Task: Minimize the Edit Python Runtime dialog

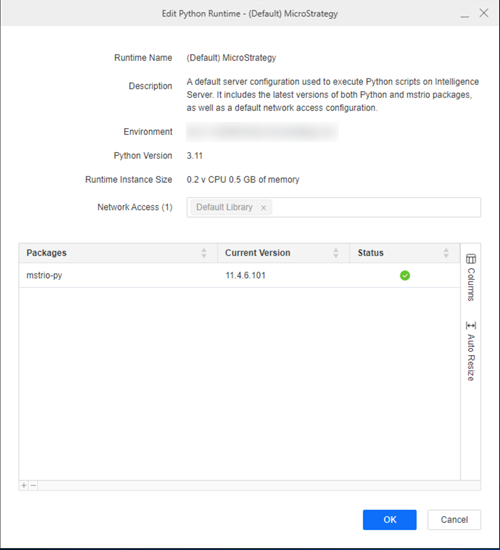Action: 465,14
